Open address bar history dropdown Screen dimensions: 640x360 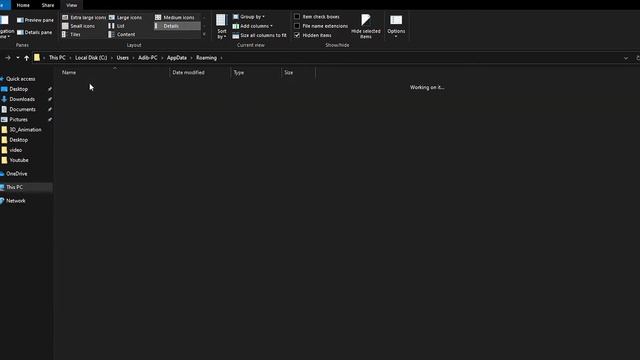[626, 58]
